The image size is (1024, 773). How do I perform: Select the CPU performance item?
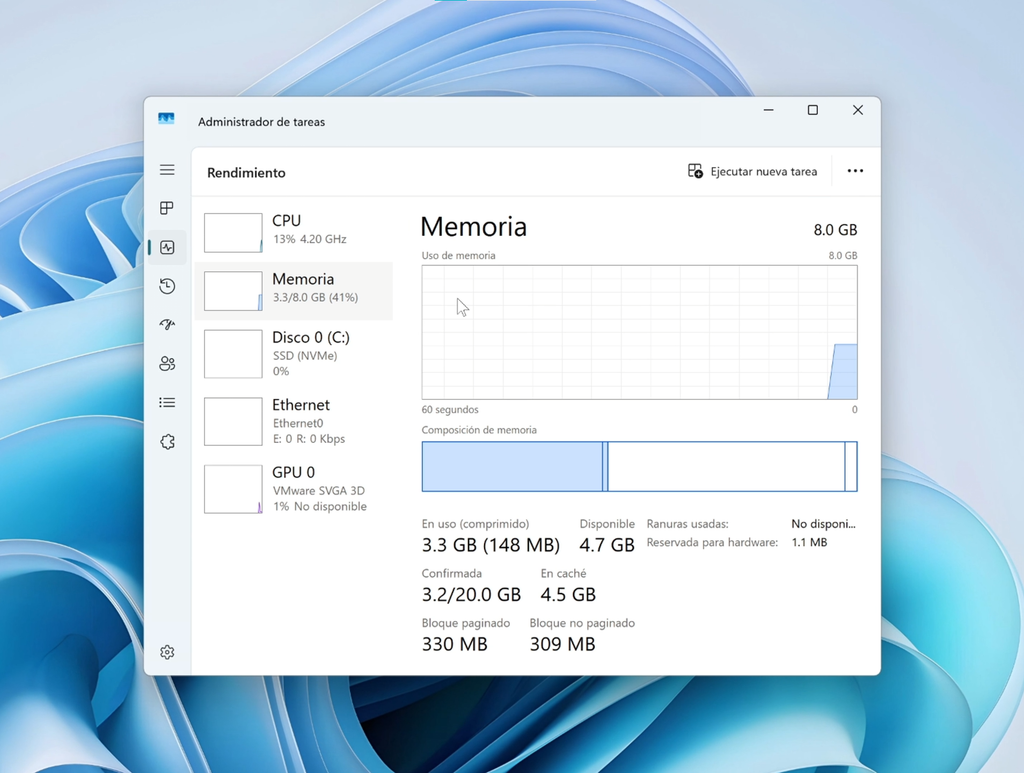click(294, 232)
